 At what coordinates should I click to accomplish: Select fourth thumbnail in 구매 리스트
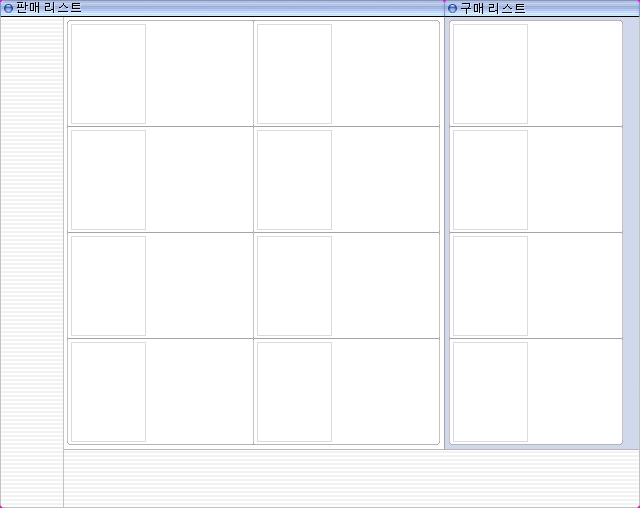[x=490, y=392]
